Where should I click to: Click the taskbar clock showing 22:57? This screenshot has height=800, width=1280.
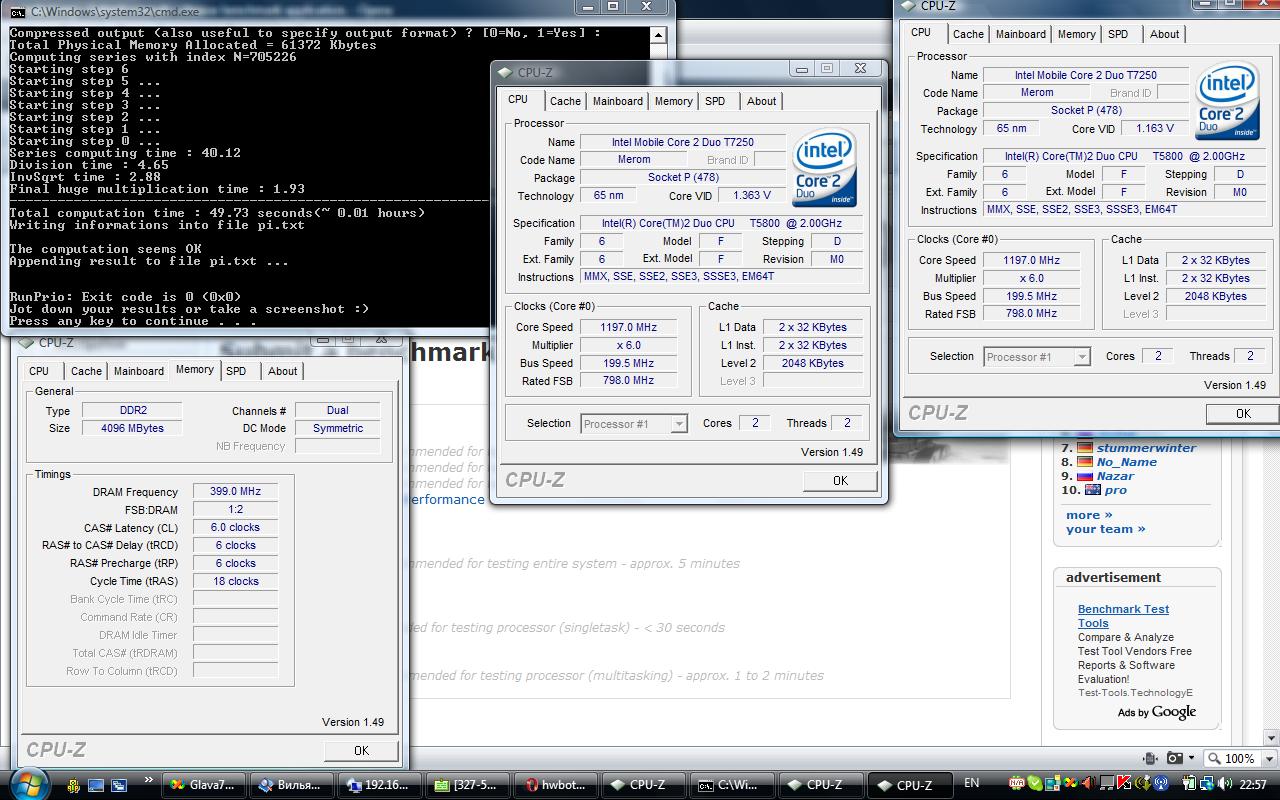(x=1252, y=785)
